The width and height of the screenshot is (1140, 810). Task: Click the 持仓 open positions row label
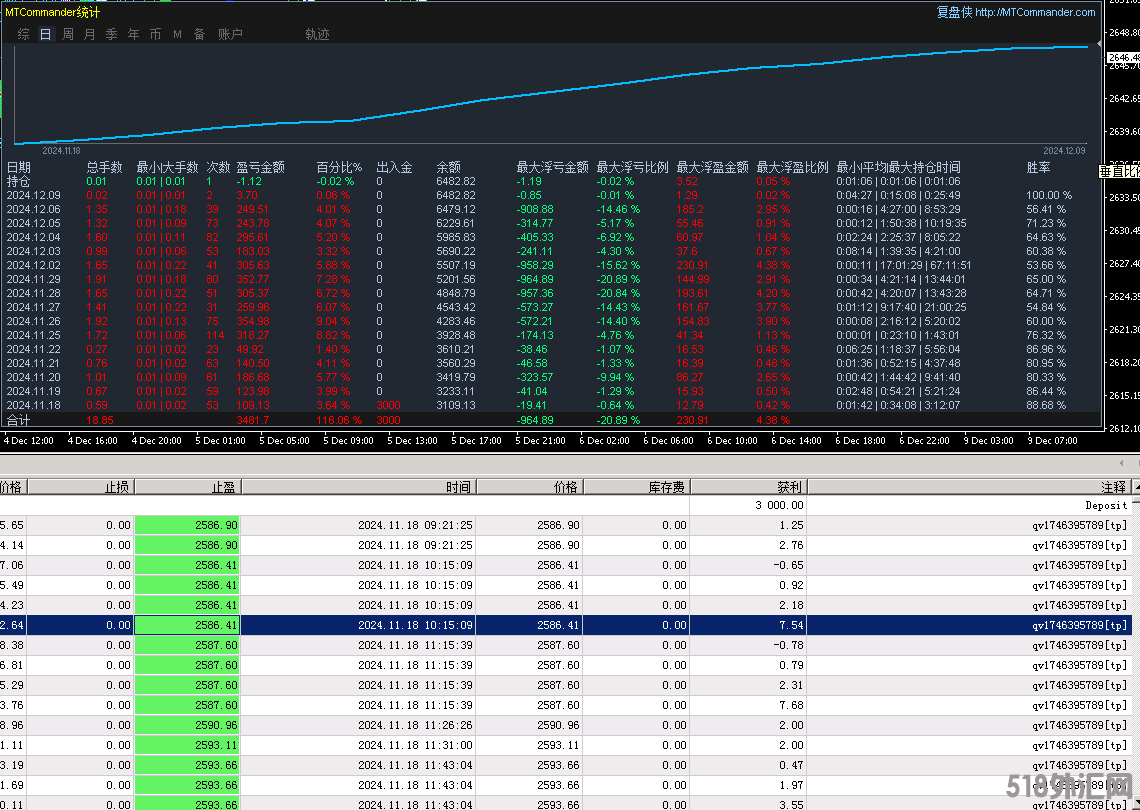18,181
